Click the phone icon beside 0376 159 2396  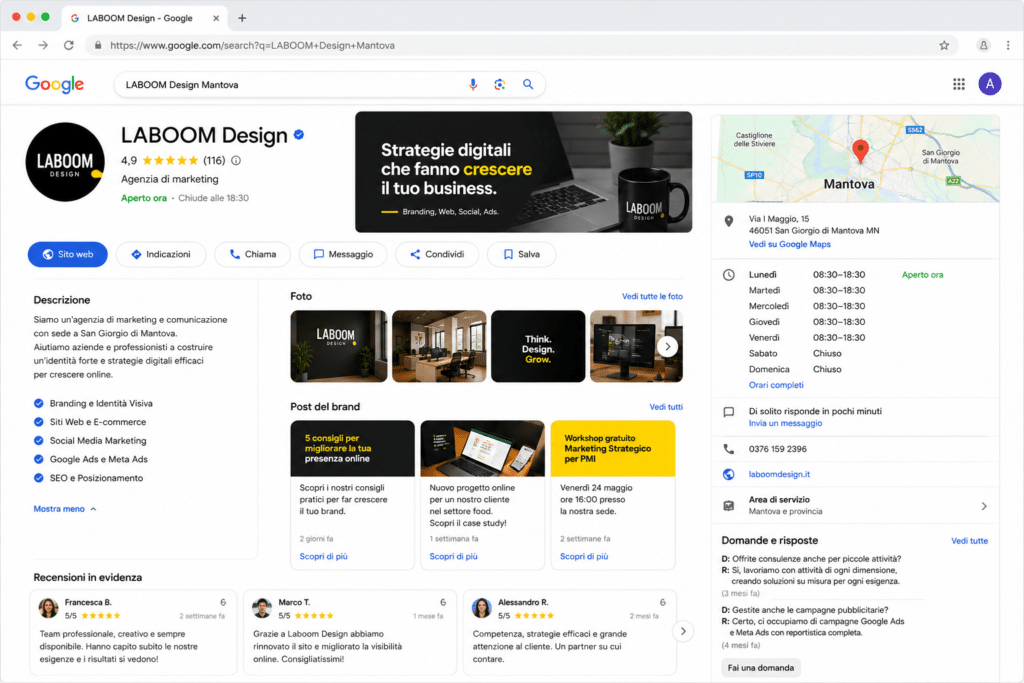[729, 449]
